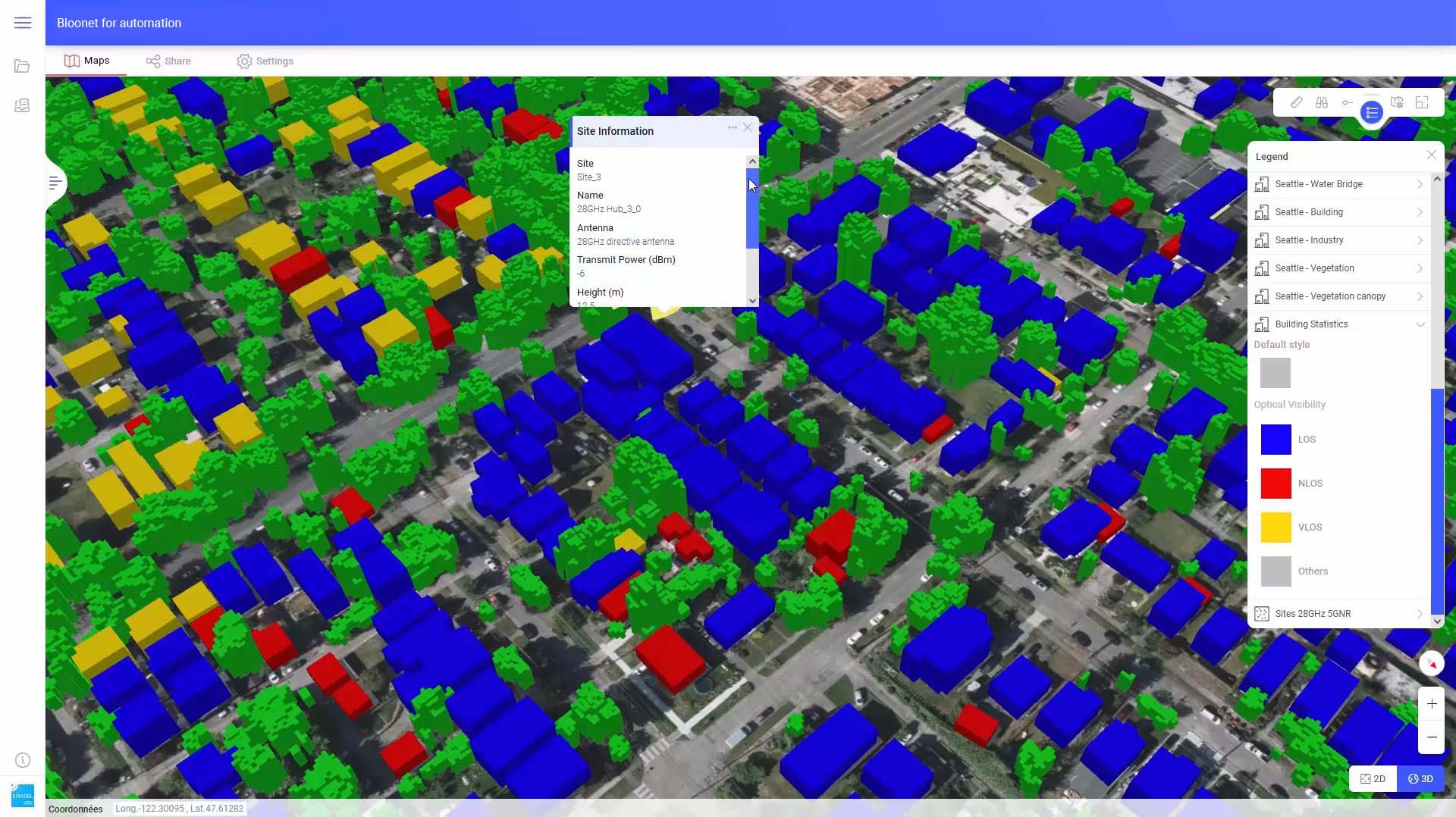This screenshot has width=1456, height=817.
Task: Switch to 2D map view
Action: tap(1373, 778)
